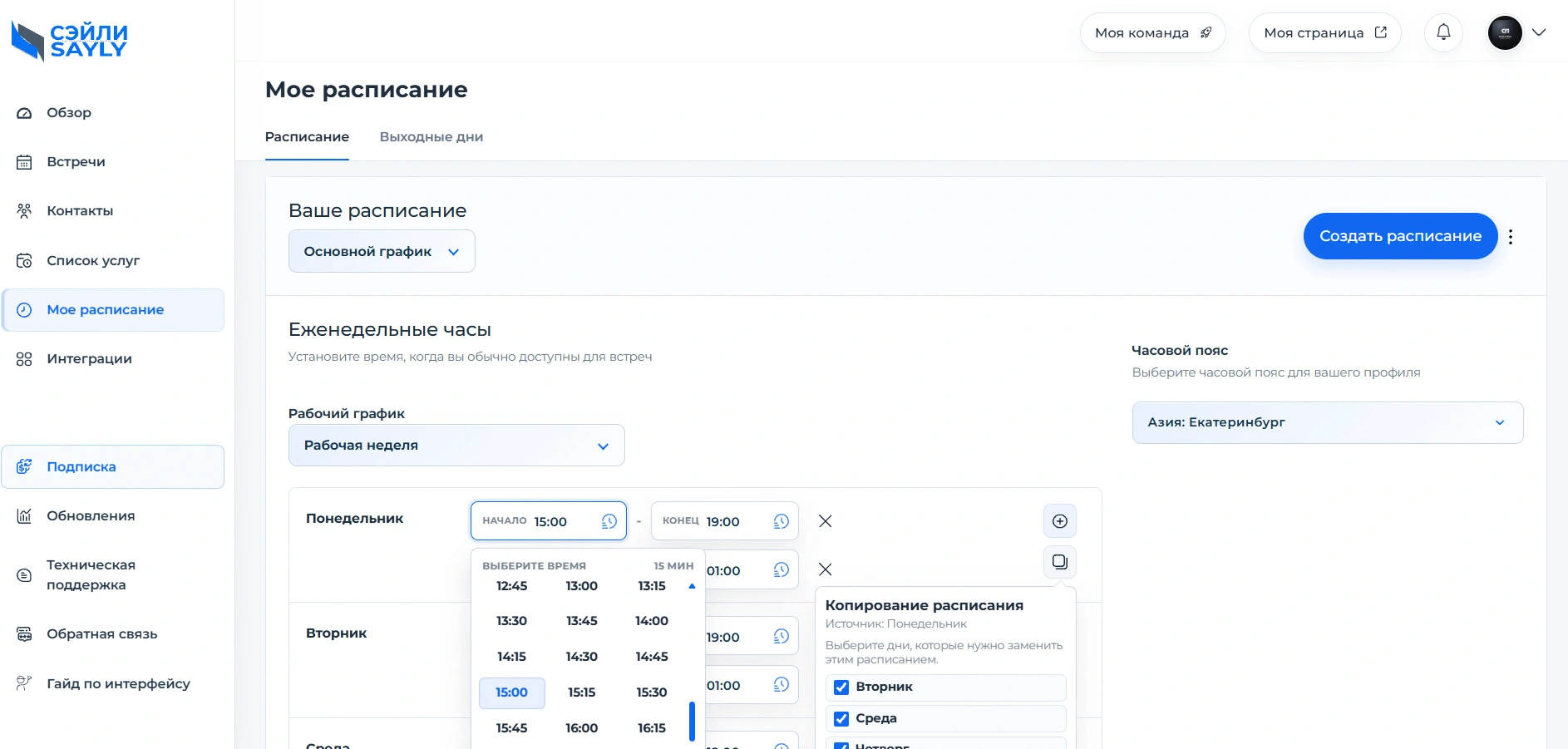Screen dimensions: 1568x749
Task: Open the Моя команда button
Action: (1153, 32)
